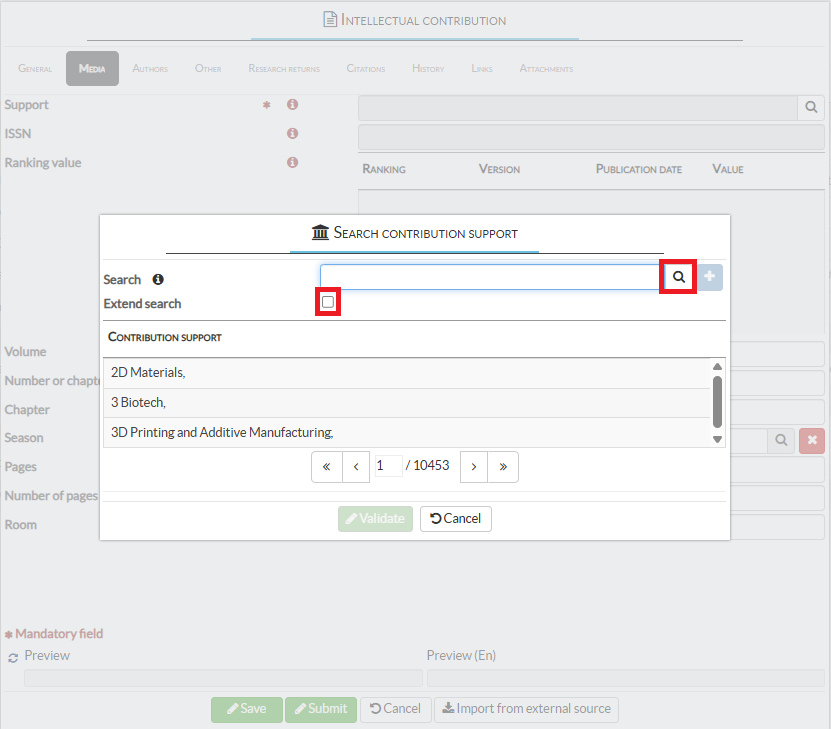The width and height of the screenshot is (831, 729).
Task: Cancel the Search contribution support dialog
Action: tap(456, 518)
